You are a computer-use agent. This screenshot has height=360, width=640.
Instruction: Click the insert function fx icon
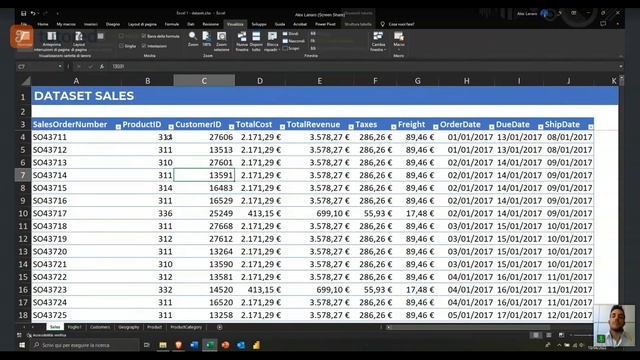pyautogui.click(x=101, y=66)
